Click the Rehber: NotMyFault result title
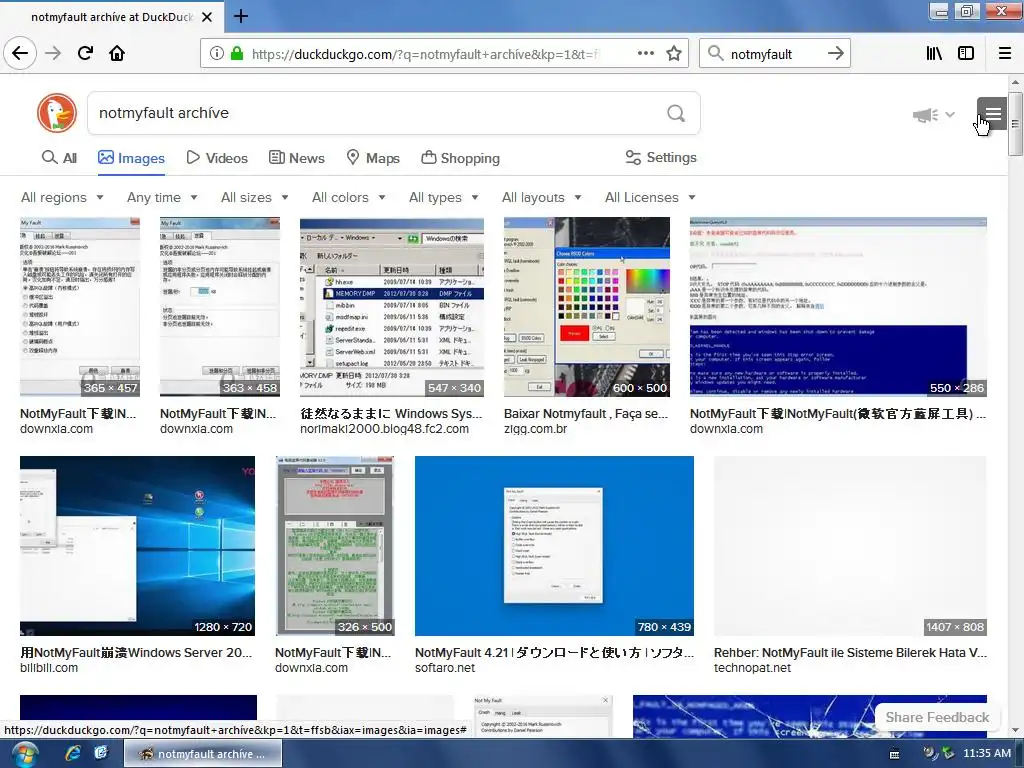Viewport: 1024px width, 768px height. pos(850,652)
